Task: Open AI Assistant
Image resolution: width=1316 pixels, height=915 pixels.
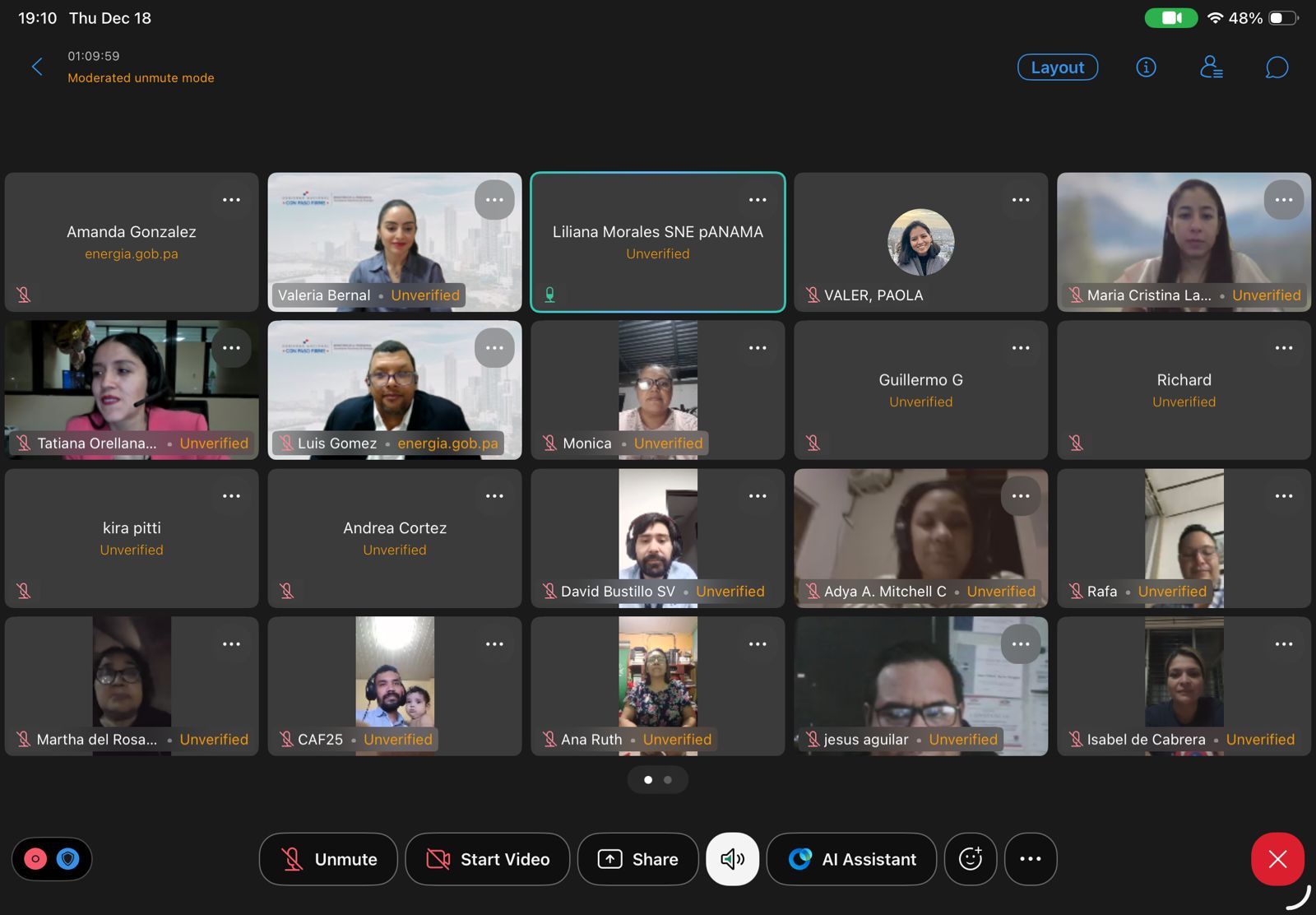Action: [851, 859]
